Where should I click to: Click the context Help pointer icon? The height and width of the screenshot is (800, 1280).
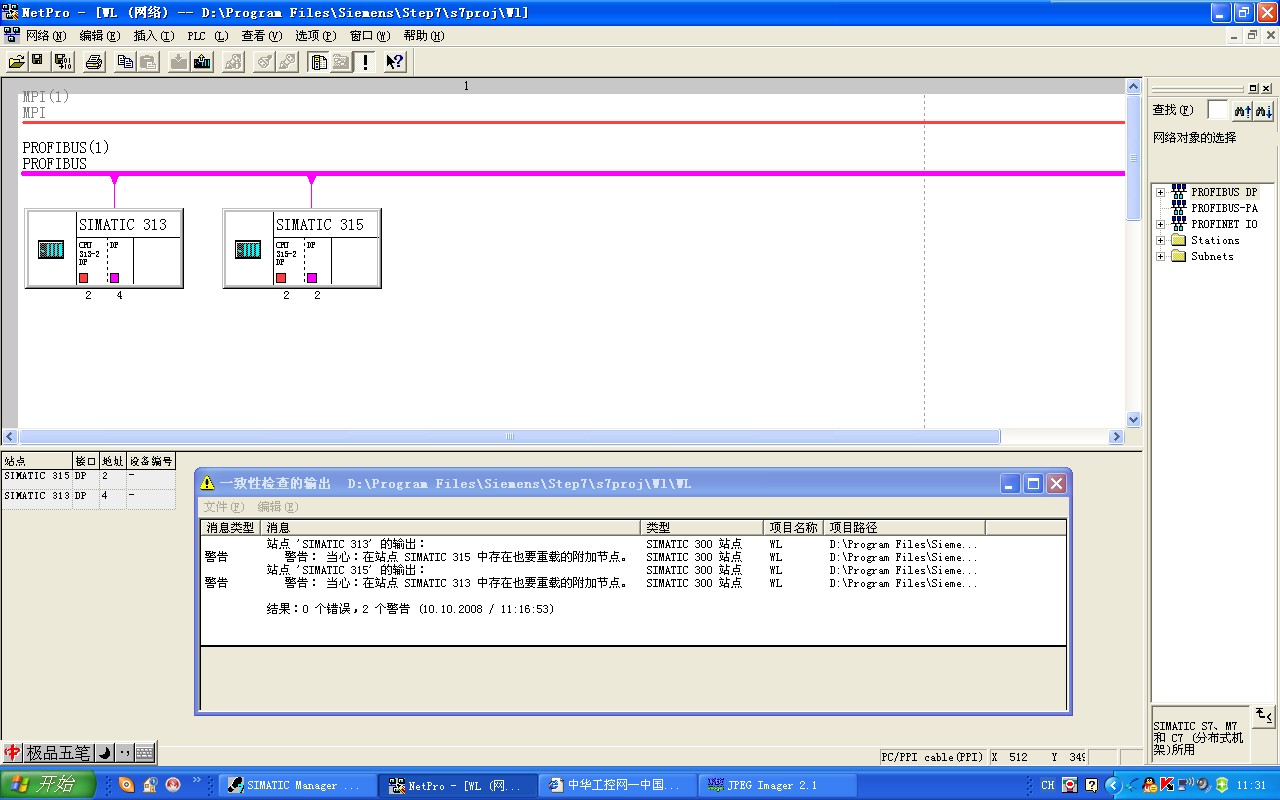pyautogui.click(x=395, y=62)
